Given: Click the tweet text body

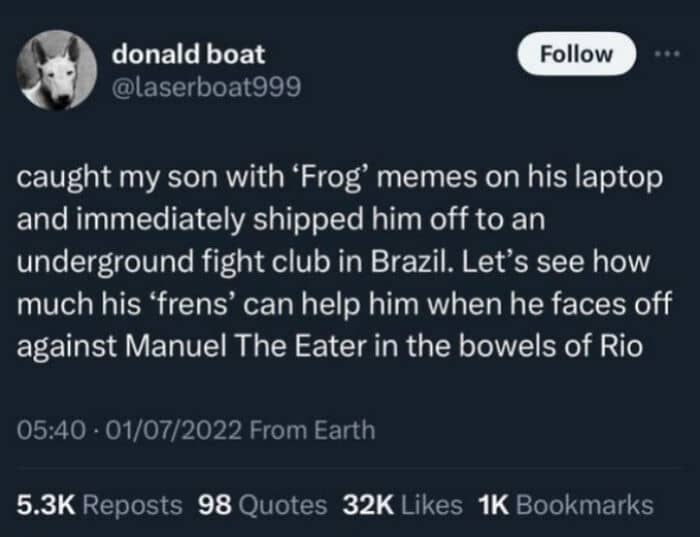Looking at the screenshot, I should point(344,262).
